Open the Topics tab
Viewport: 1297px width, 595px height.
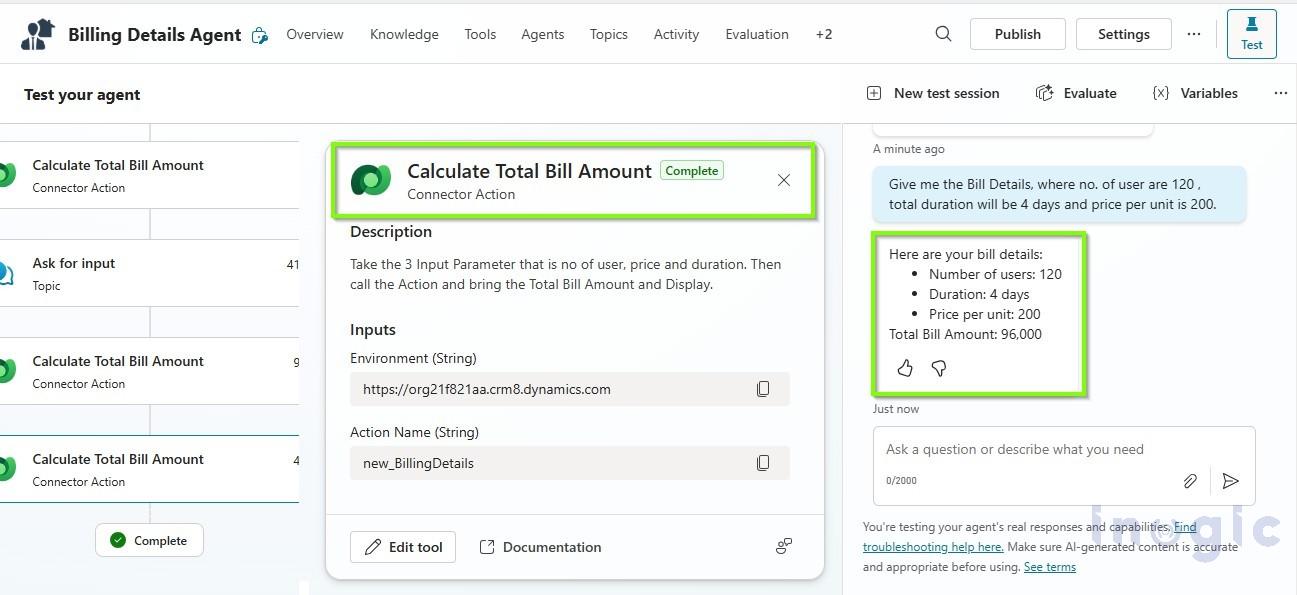(x=608, y=34)
